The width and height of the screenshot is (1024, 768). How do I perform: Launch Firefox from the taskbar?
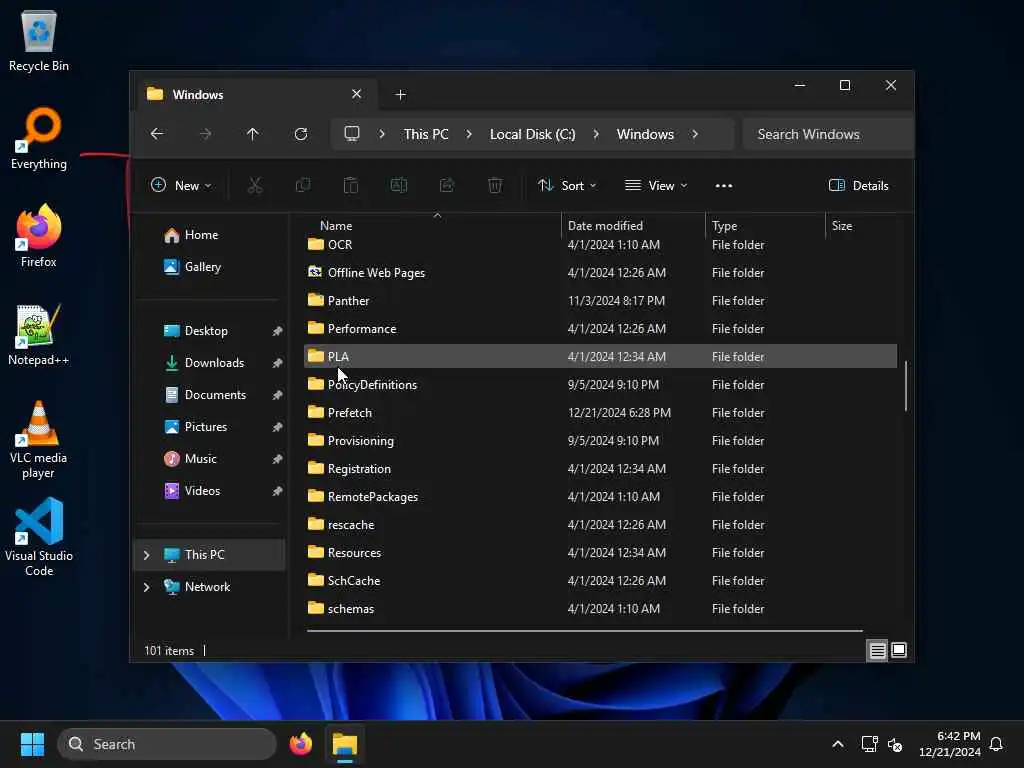pos(301,744)
